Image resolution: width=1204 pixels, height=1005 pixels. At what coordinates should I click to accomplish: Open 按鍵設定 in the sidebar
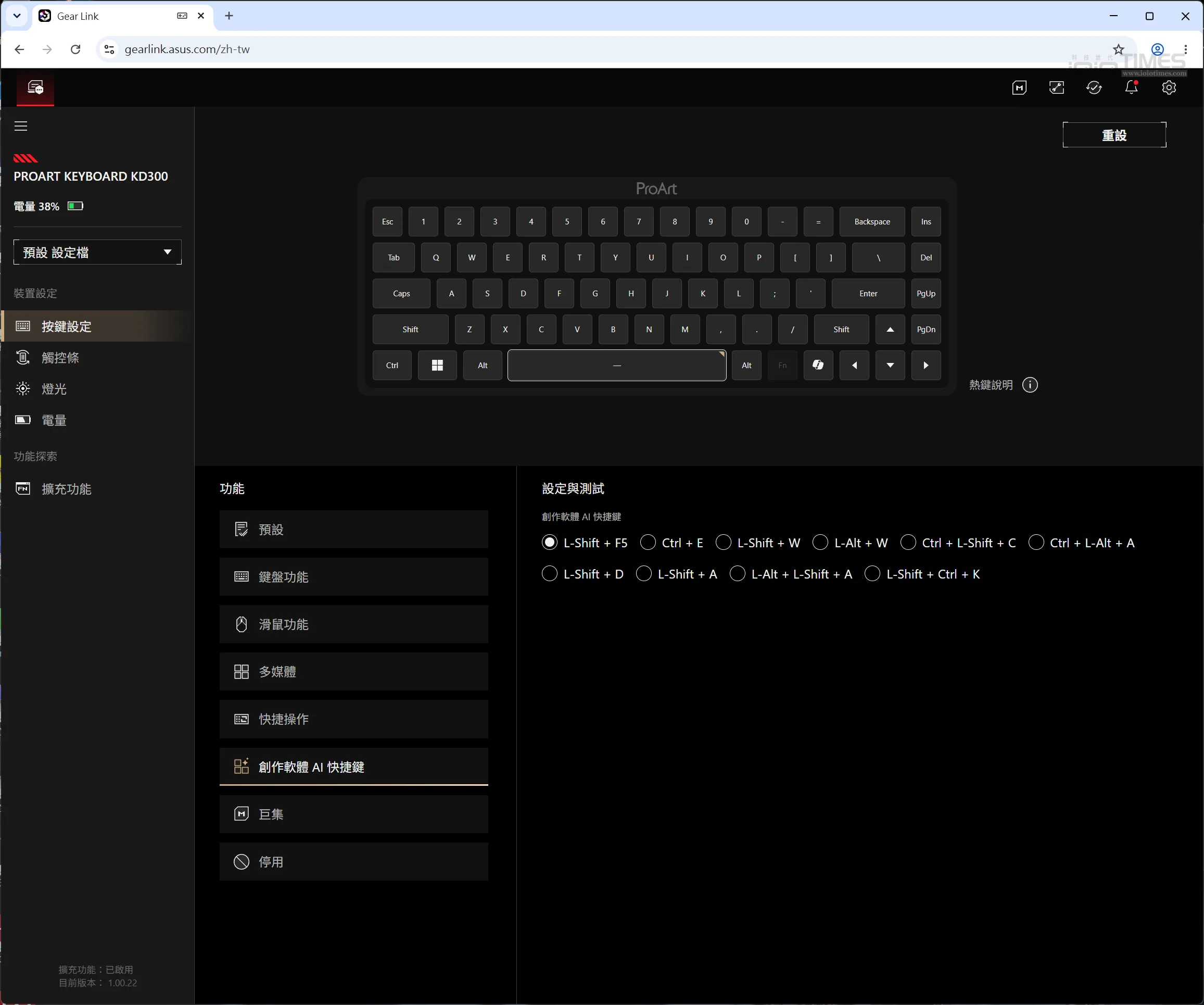click(96, 326)
